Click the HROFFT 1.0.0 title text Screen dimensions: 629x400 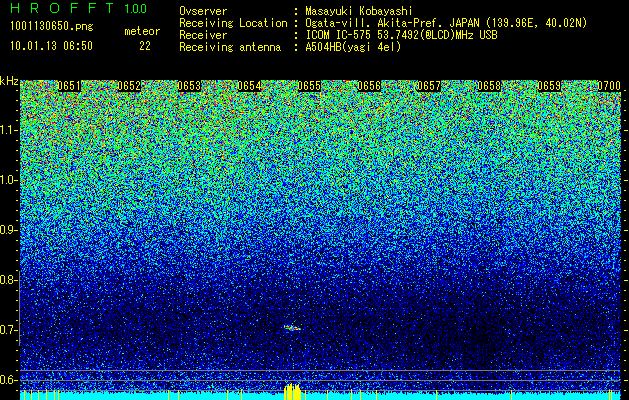(x=78, y=8)
